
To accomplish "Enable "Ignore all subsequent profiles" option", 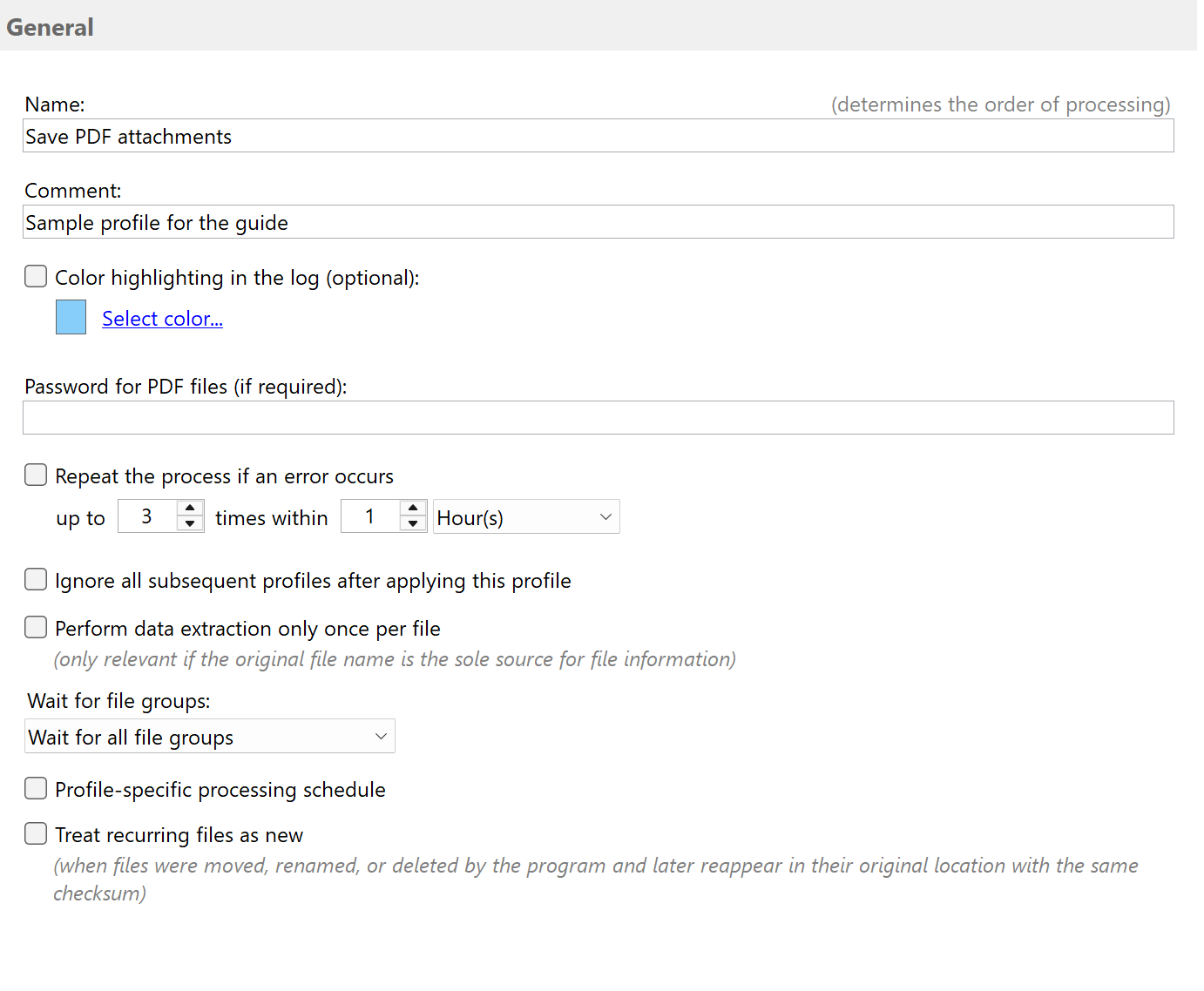I will coord(36,579).
